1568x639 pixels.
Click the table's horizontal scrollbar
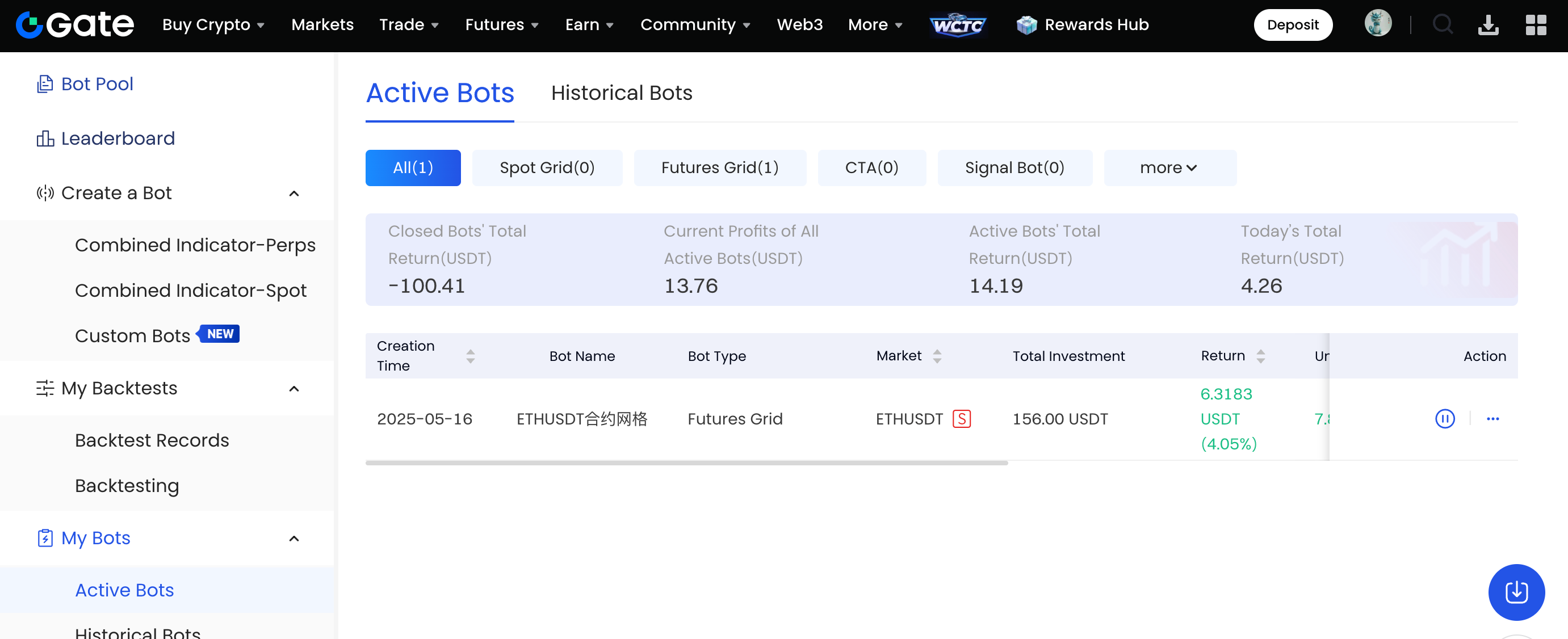[686, 463]
